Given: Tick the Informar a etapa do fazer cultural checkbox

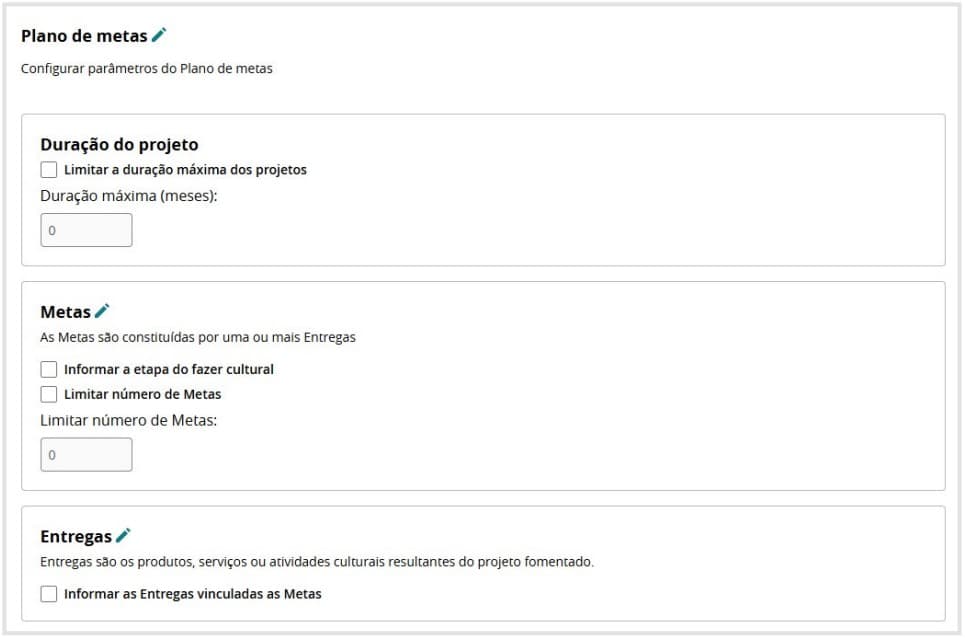Looking at the screenshot, I should coord(49,369).
